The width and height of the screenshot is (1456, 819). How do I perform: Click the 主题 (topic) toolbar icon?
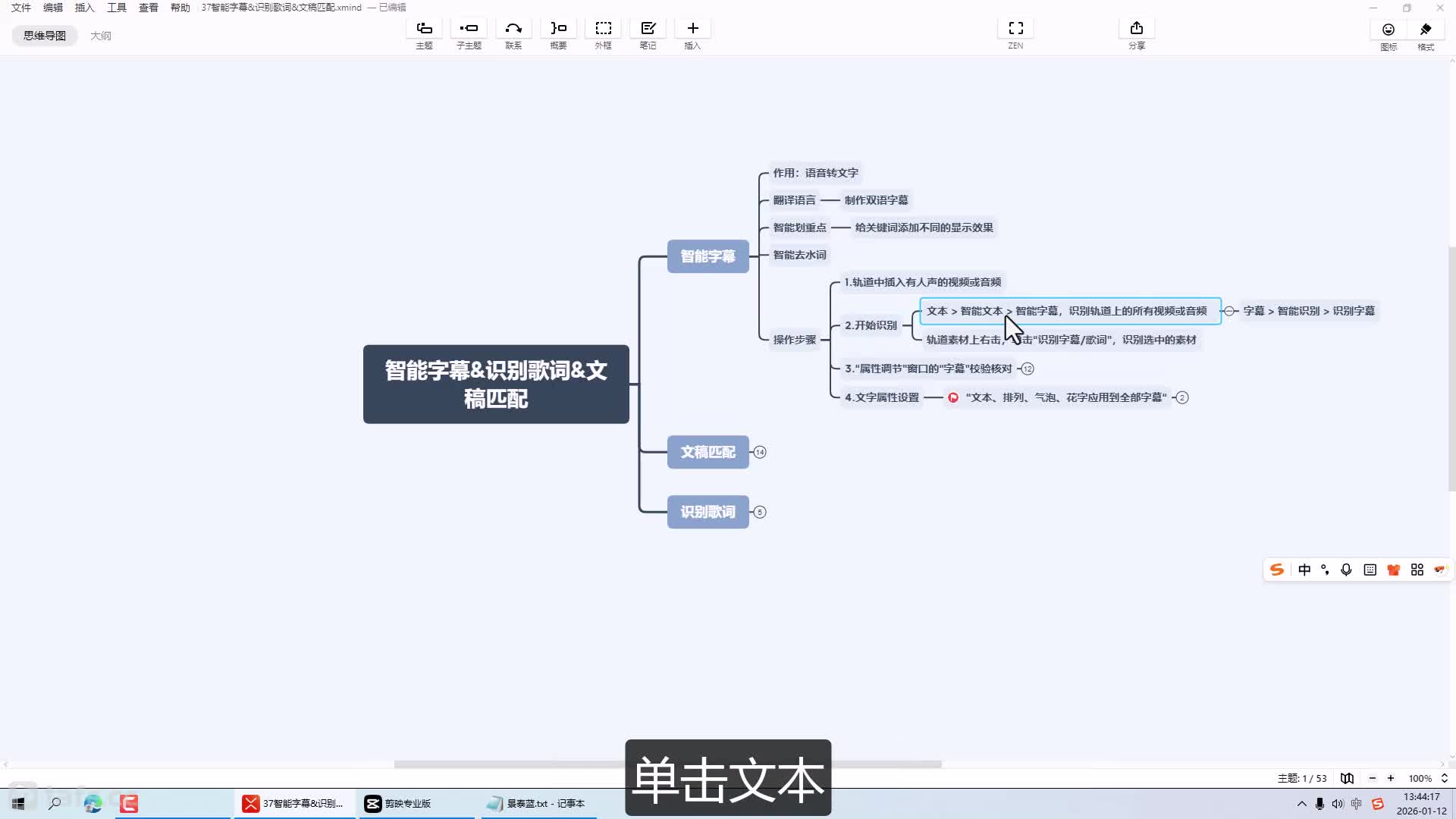(x=424, y=29)
